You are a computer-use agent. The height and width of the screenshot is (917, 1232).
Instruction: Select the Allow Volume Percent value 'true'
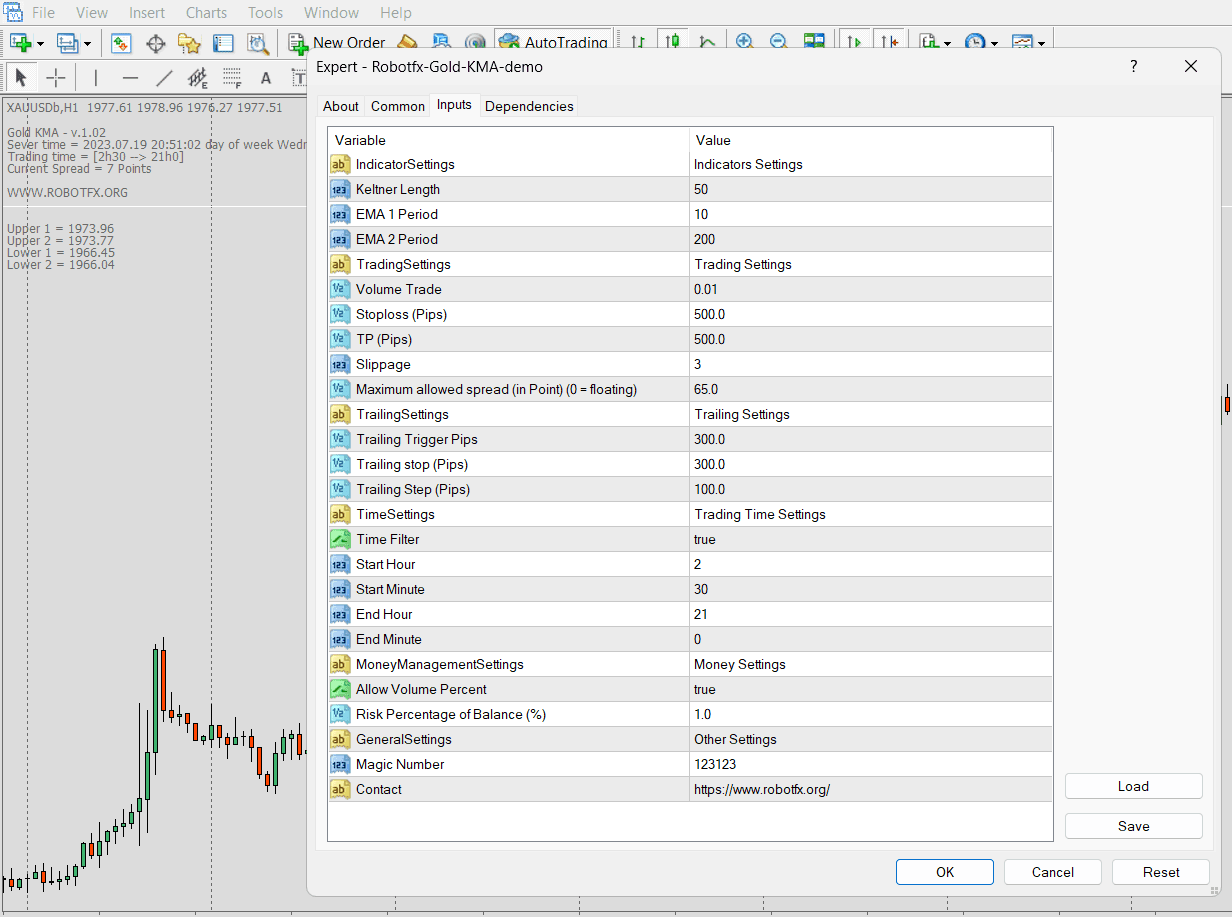pyautogui.click(x=871, y=689)
